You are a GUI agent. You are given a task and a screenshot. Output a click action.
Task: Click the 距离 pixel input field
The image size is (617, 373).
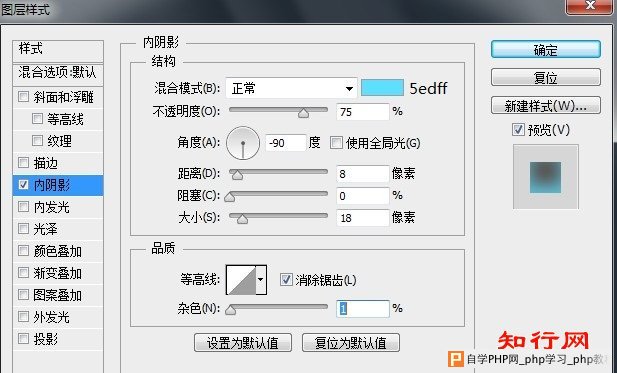coord(363,174)
